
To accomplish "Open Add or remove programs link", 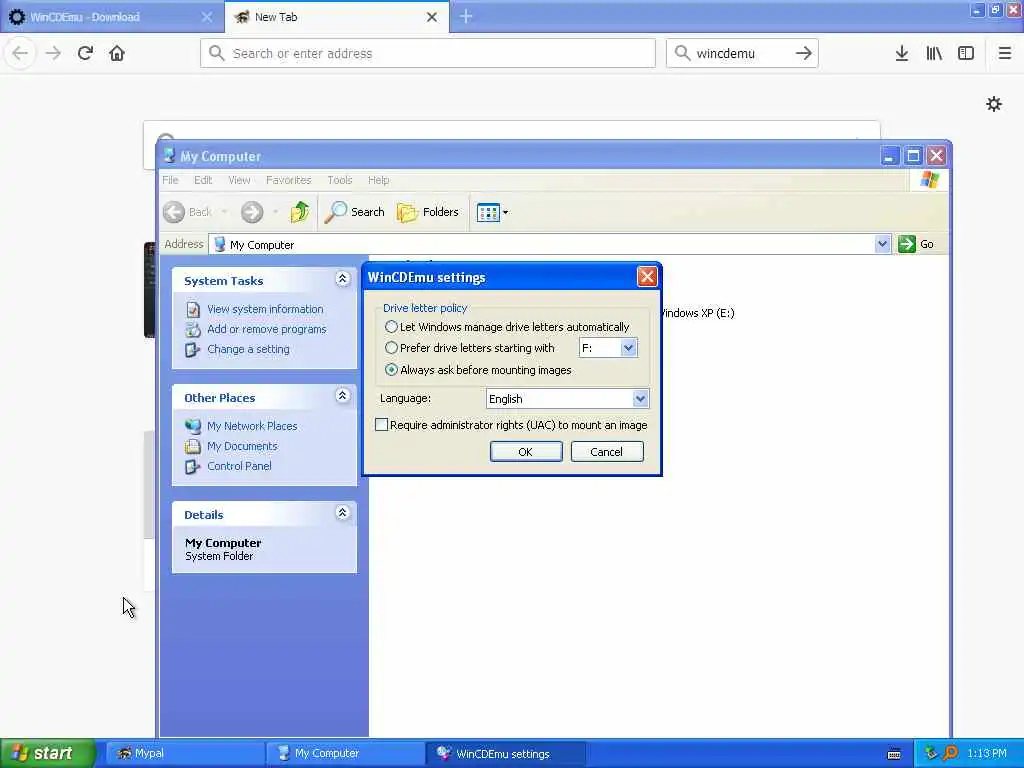I will [266, 329].
